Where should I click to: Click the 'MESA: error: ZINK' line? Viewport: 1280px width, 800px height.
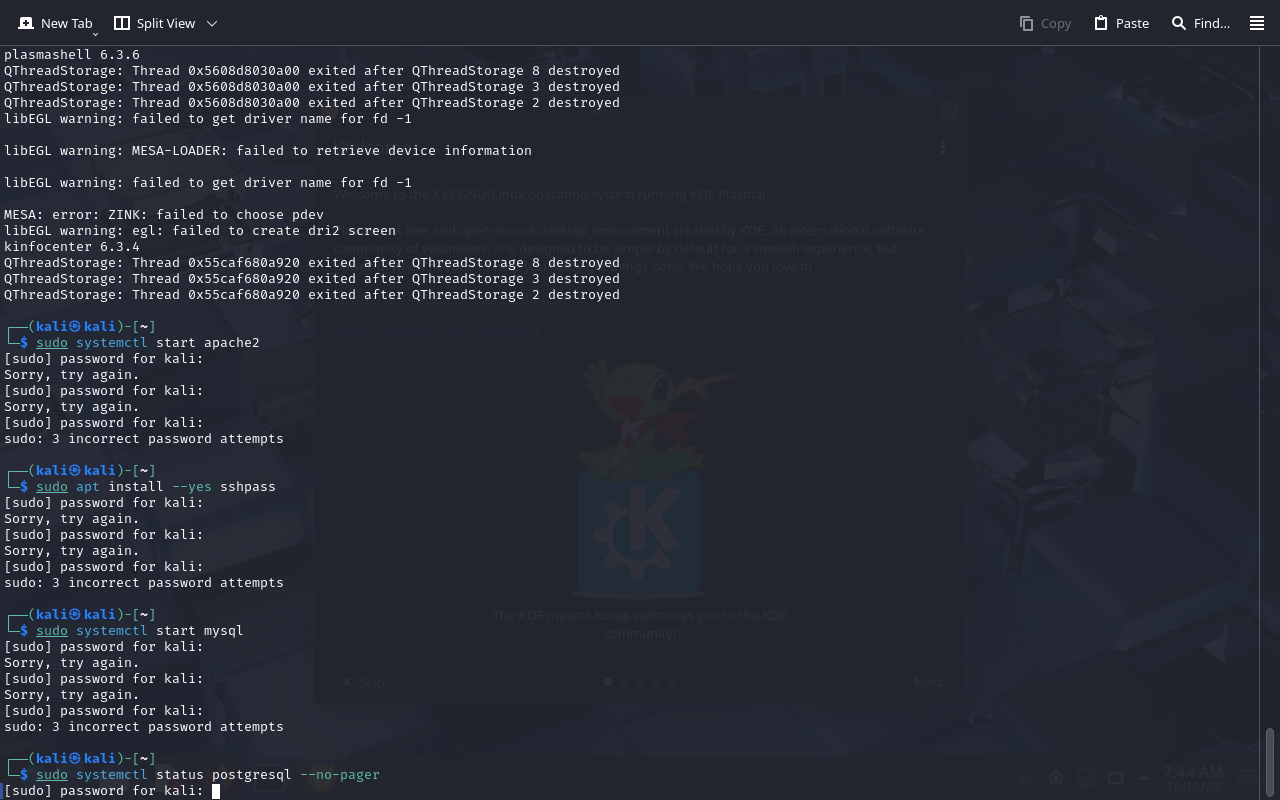164,215
